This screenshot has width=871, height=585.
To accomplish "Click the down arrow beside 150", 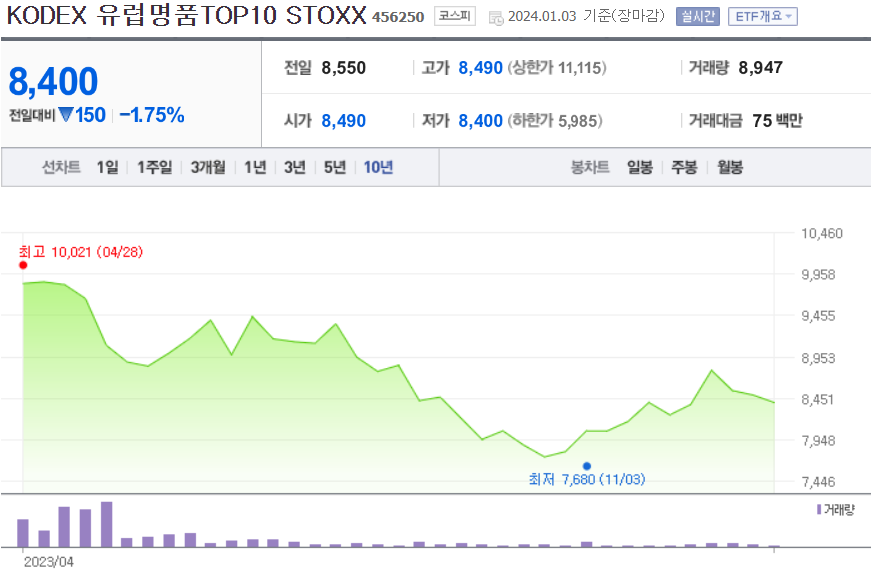I will (66, 115).
